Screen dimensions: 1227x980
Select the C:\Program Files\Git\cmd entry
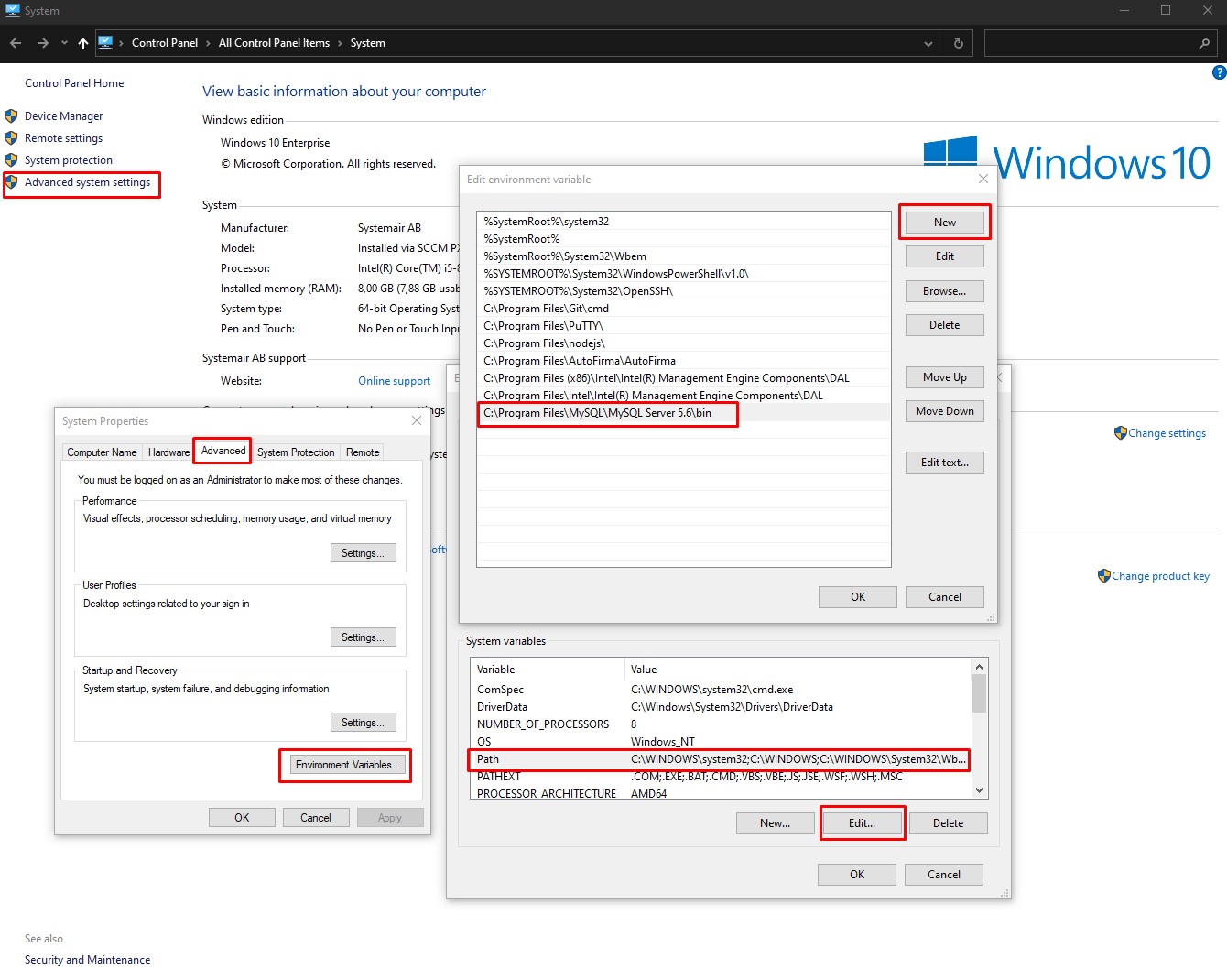pos(684,309)
